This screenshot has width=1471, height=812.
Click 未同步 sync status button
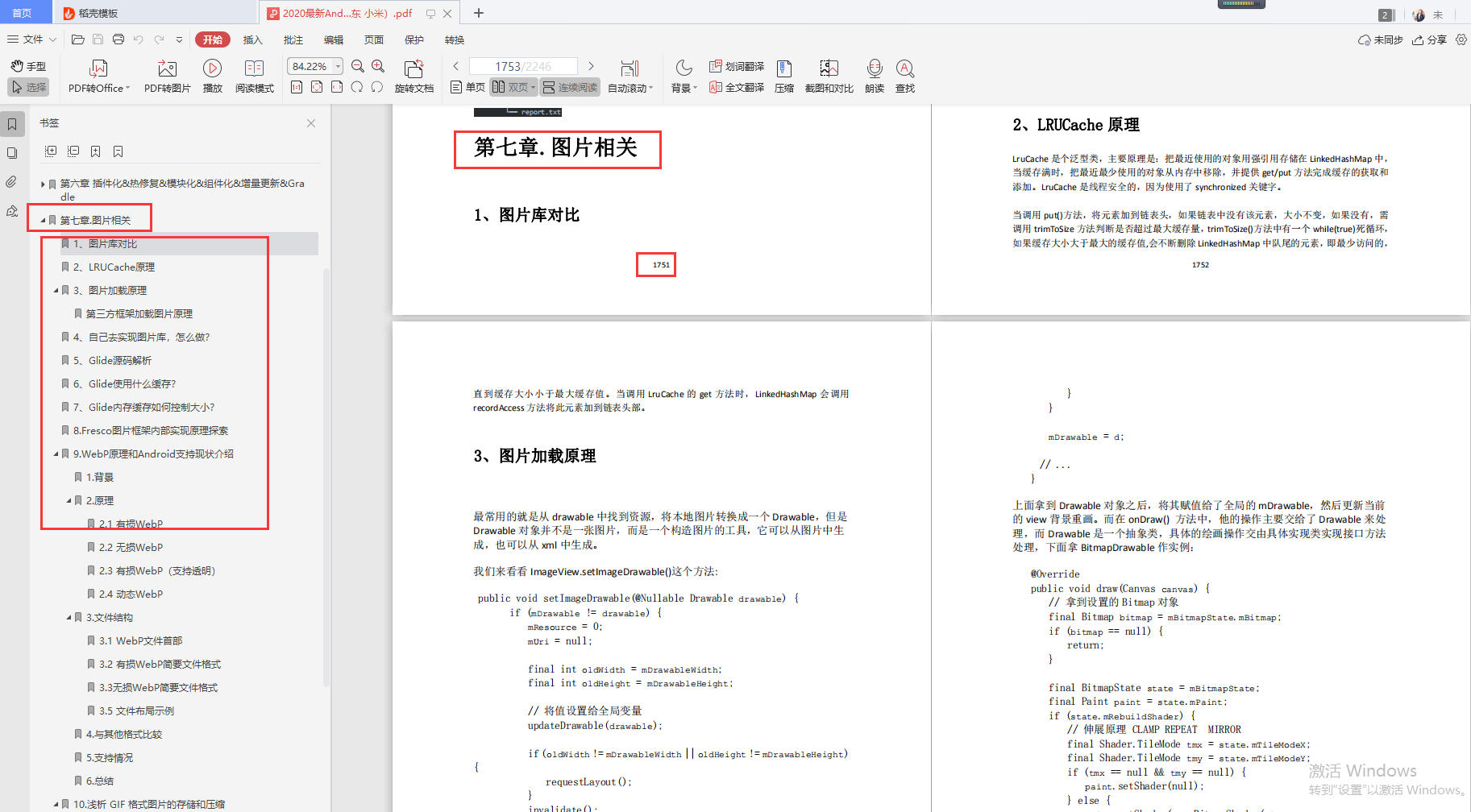1381,39
